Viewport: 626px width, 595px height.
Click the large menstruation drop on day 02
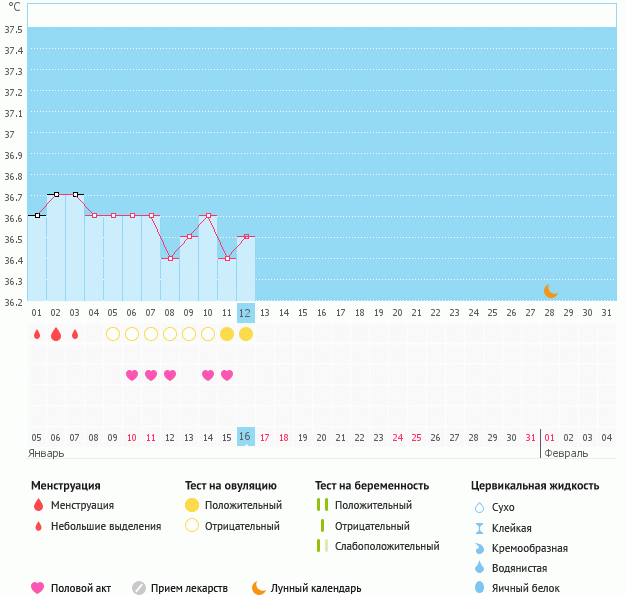56,334
